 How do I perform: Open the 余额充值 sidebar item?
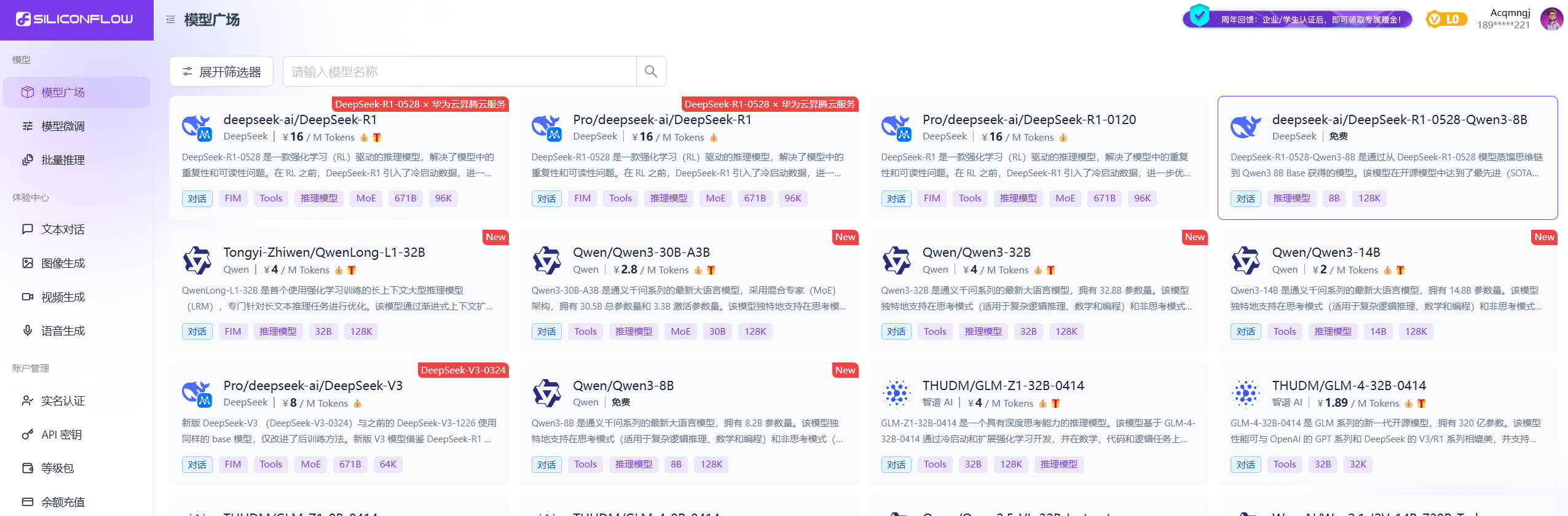(x=77, y=502)
